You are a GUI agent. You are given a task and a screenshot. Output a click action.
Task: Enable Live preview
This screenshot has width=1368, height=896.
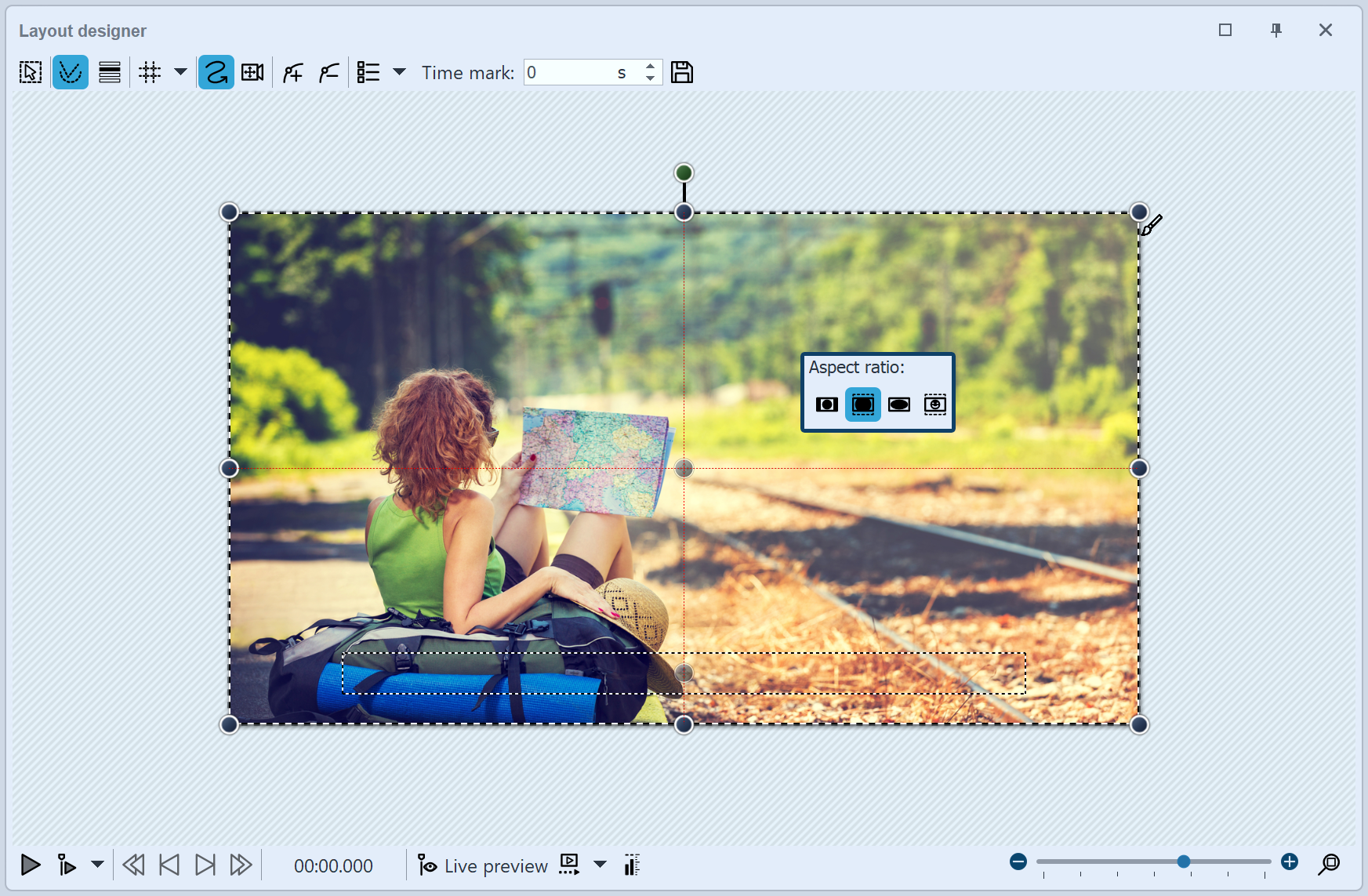481,865
